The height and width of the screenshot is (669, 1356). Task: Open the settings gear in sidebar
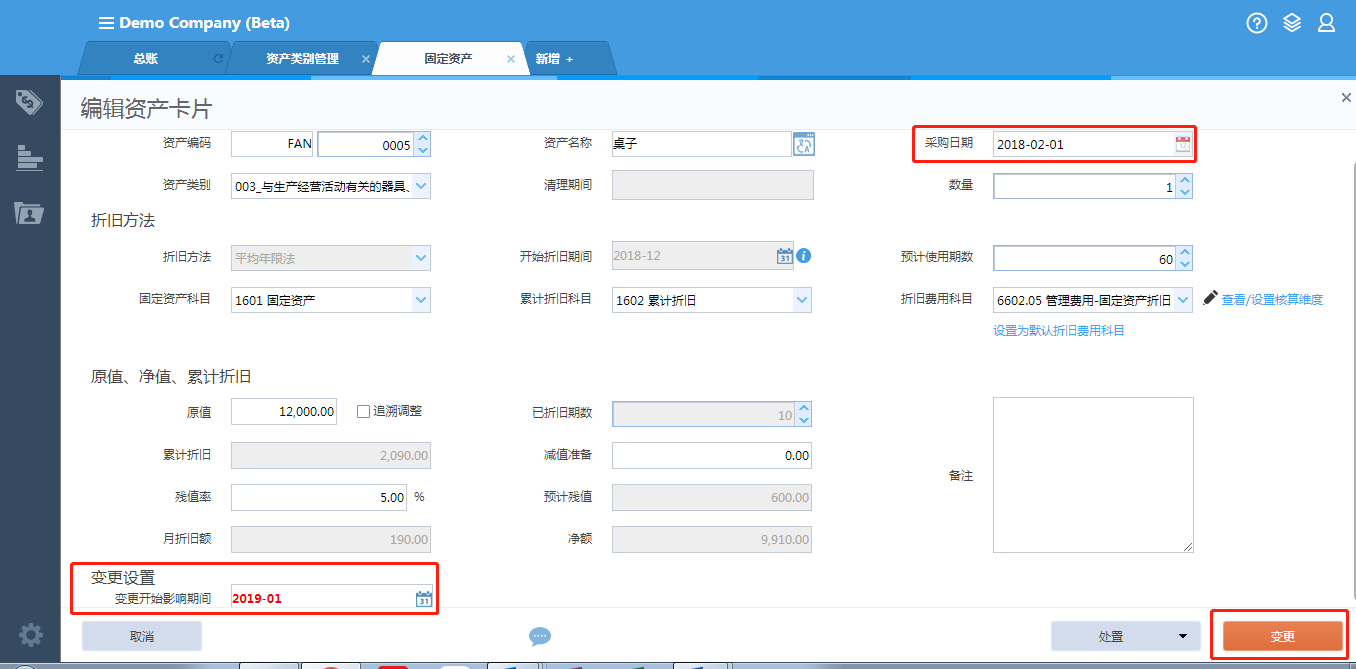[x=30, y=634]
